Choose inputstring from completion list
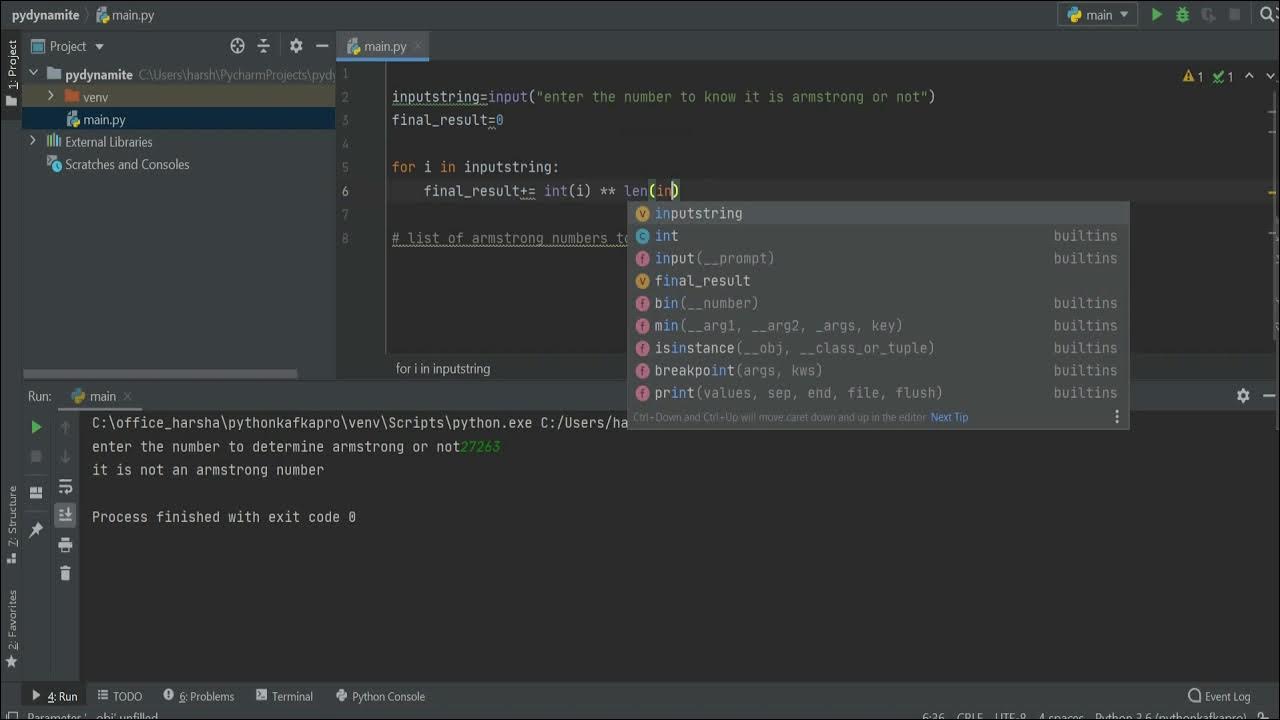The height and width of the screenshot is (720, 1280). (878, 213)
